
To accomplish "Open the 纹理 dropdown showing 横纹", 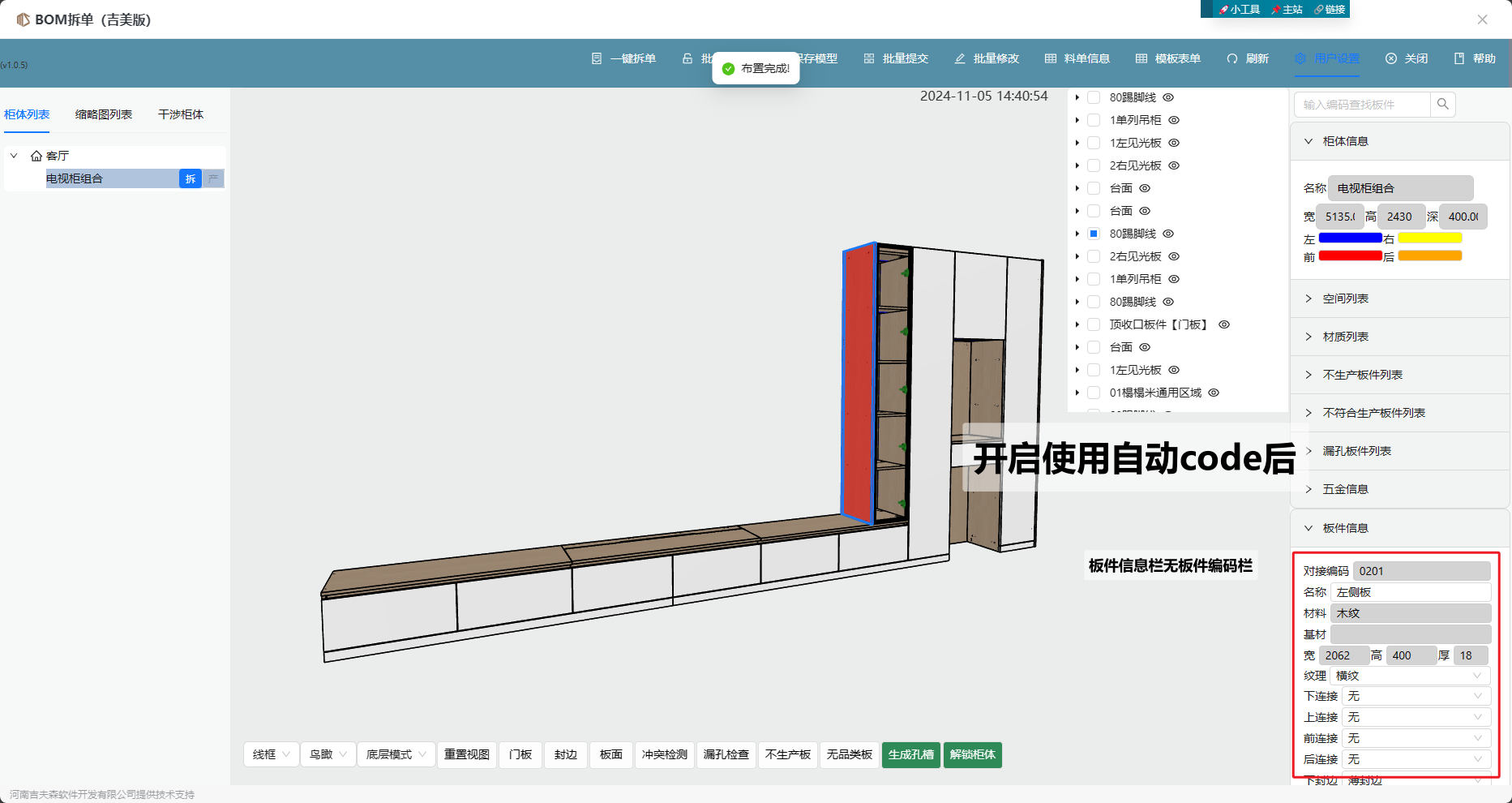I will 1410,676.
